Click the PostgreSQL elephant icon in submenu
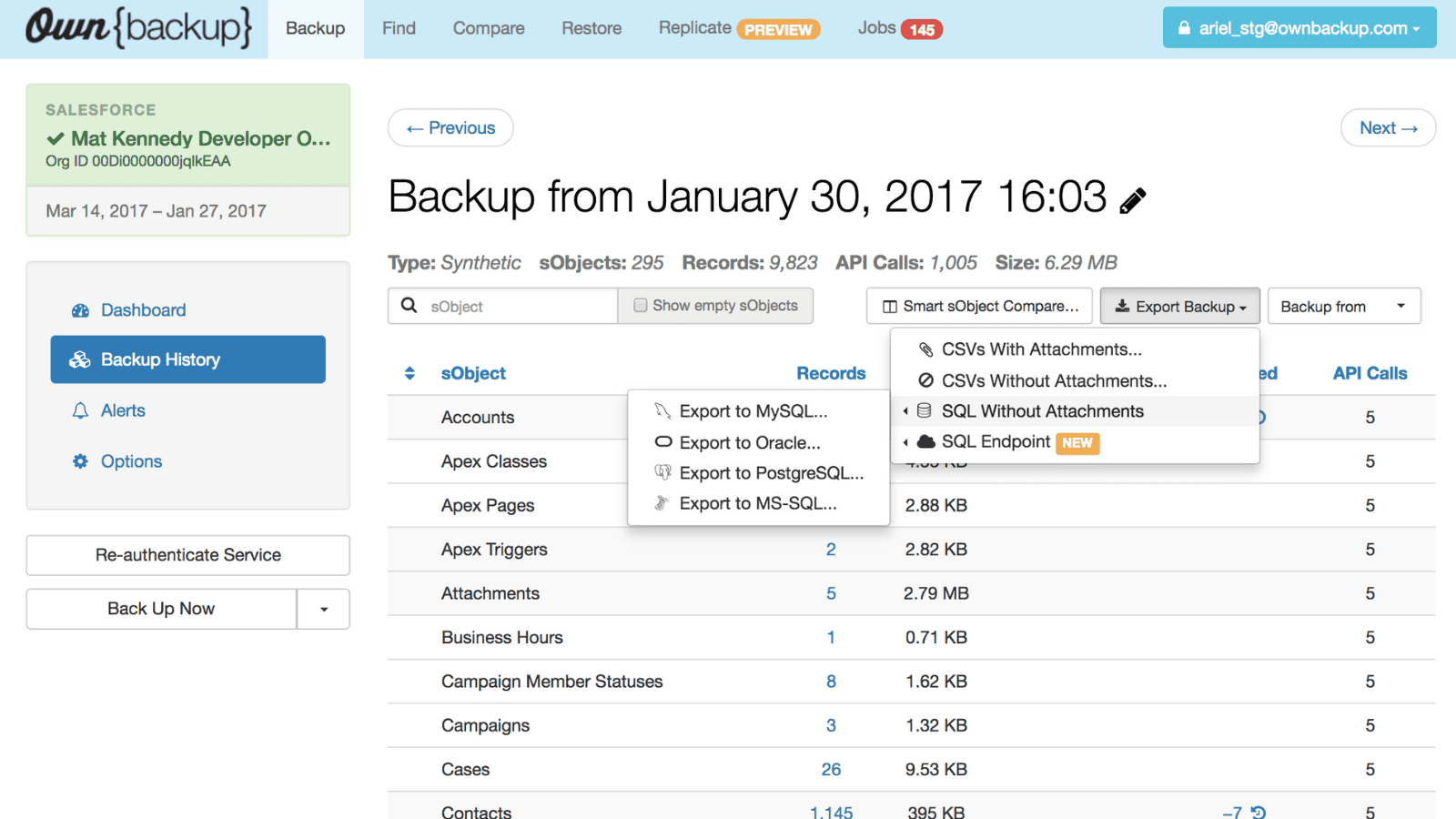 pos(662,472)
